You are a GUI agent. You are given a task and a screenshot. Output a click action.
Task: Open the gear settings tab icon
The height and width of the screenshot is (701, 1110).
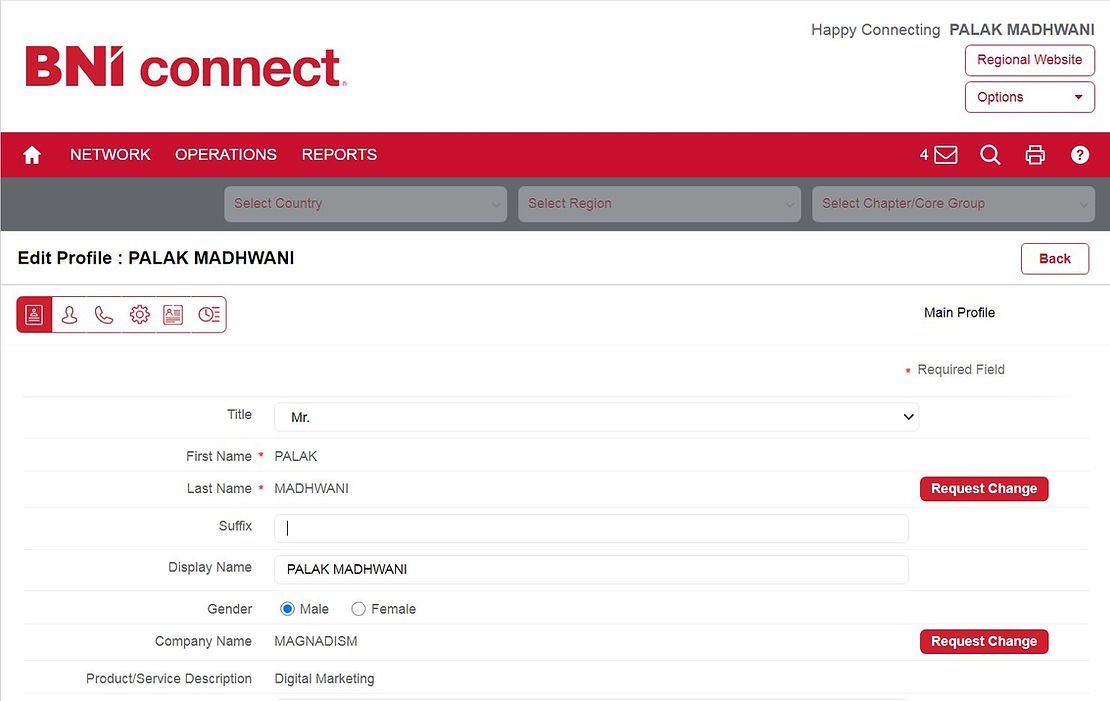click(x=139, y=315)
